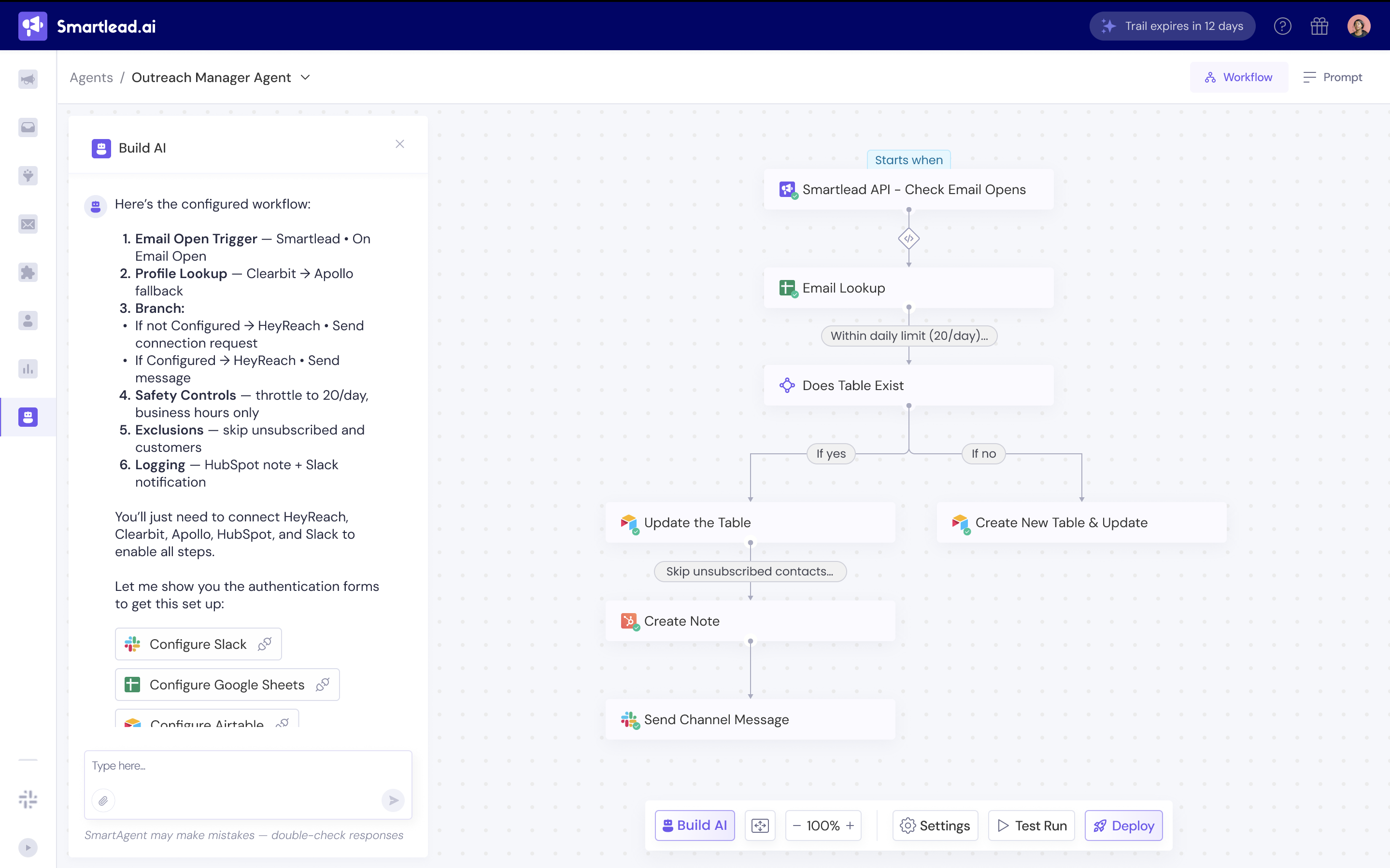Open the campaigns megaphone sidebar icon
1390x868 pixels.
point(28,79)
